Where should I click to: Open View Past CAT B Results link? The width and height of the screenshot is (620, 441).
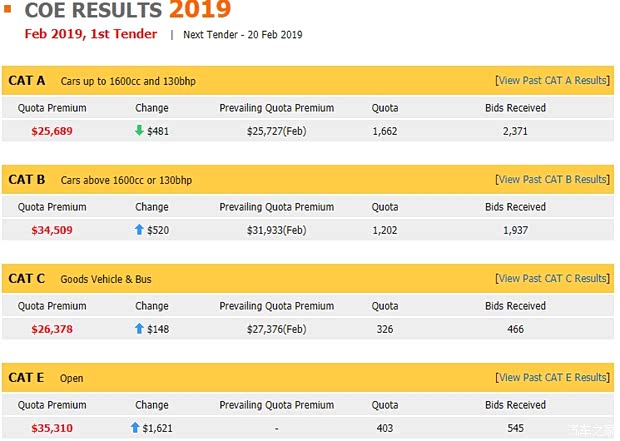[552, 179]
